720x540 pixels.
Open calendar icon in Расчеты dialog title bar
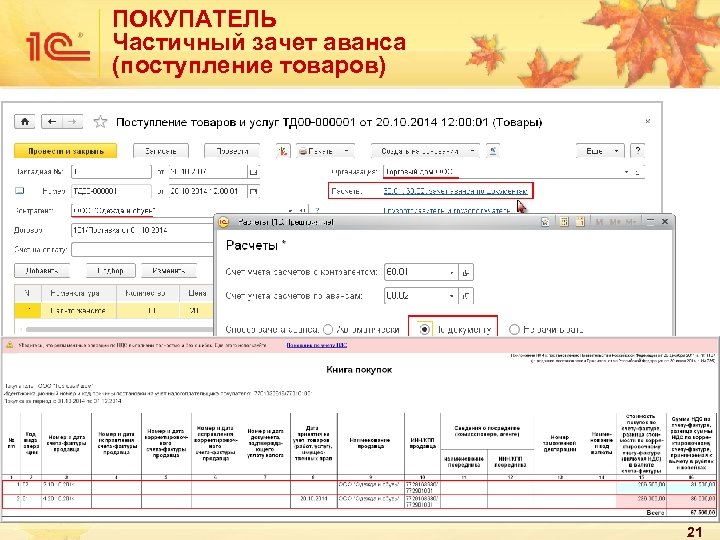(x=580, y=222)
